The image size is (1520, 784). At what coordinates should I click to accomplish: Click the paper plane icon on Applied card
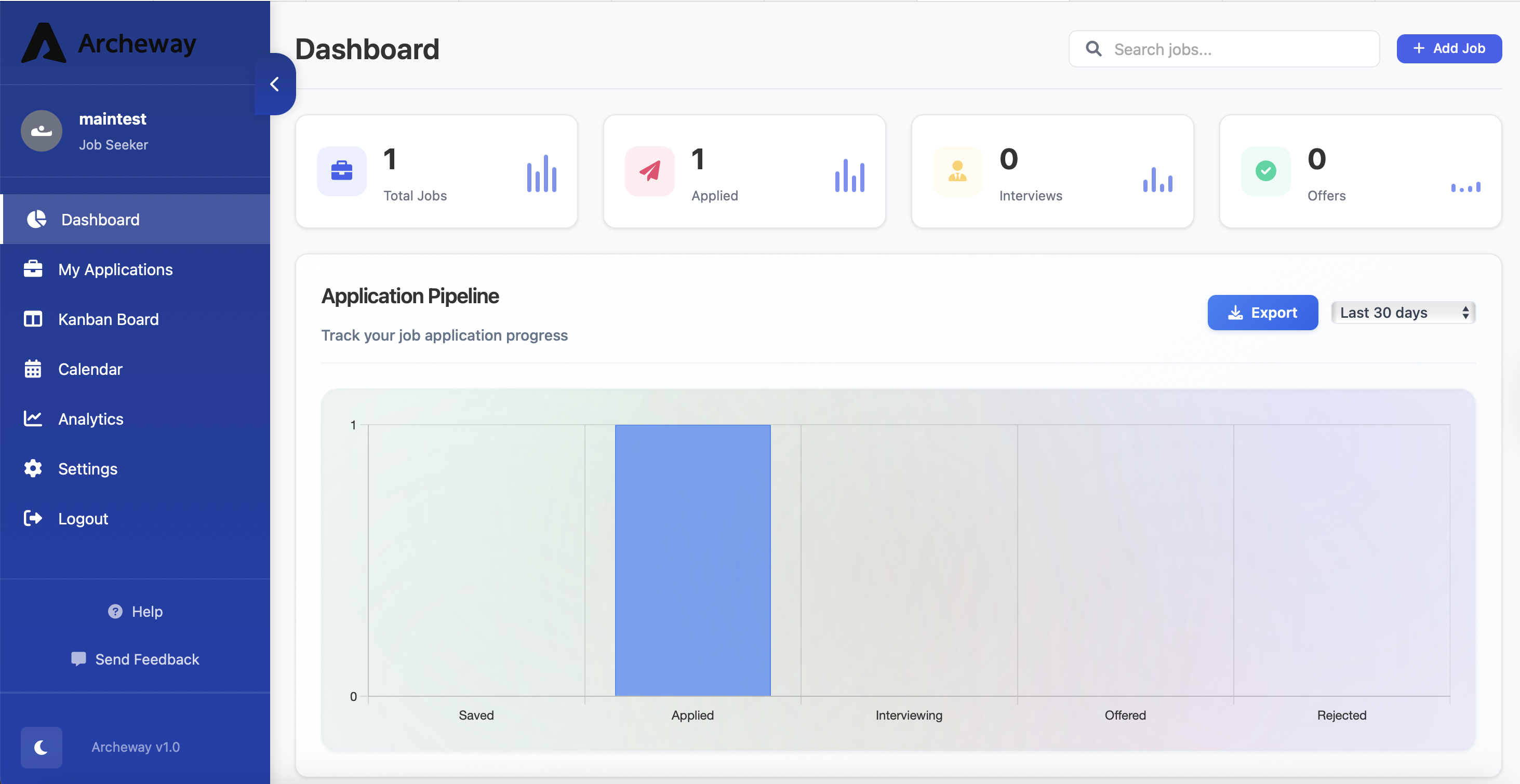(649, 172)
